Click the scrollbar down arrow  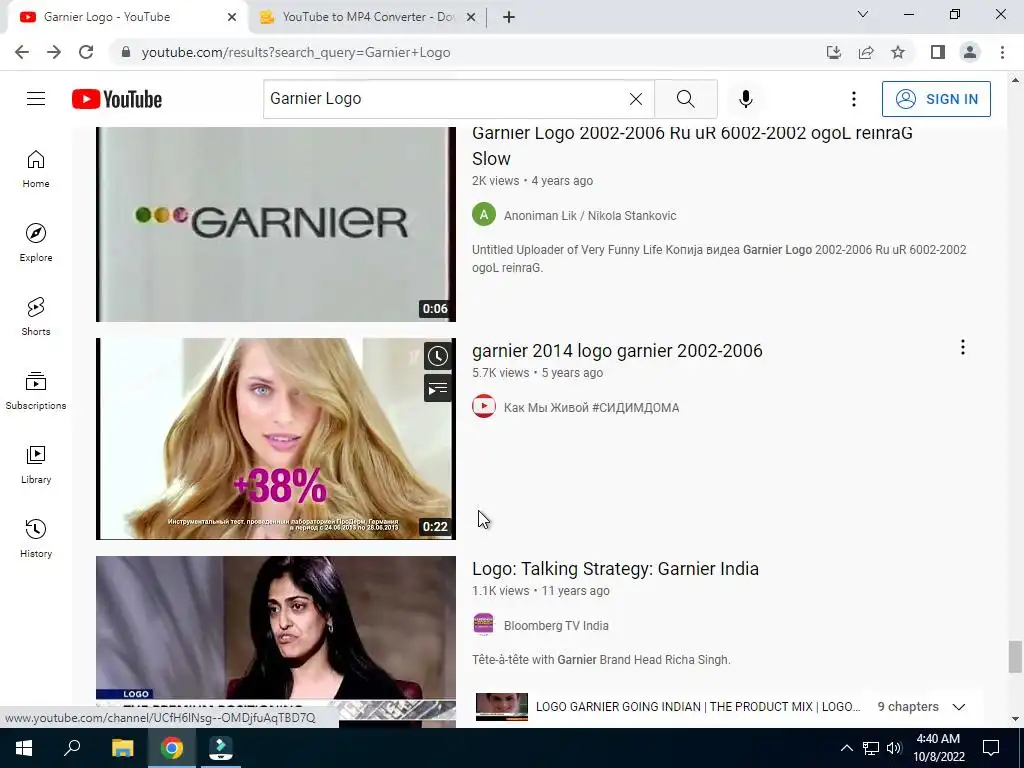(x=1015, y=719)
